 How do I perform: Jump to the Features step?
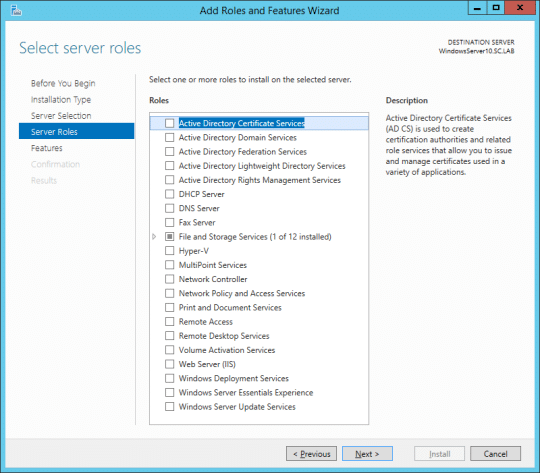pyautogui.click(x=46, y=148)
